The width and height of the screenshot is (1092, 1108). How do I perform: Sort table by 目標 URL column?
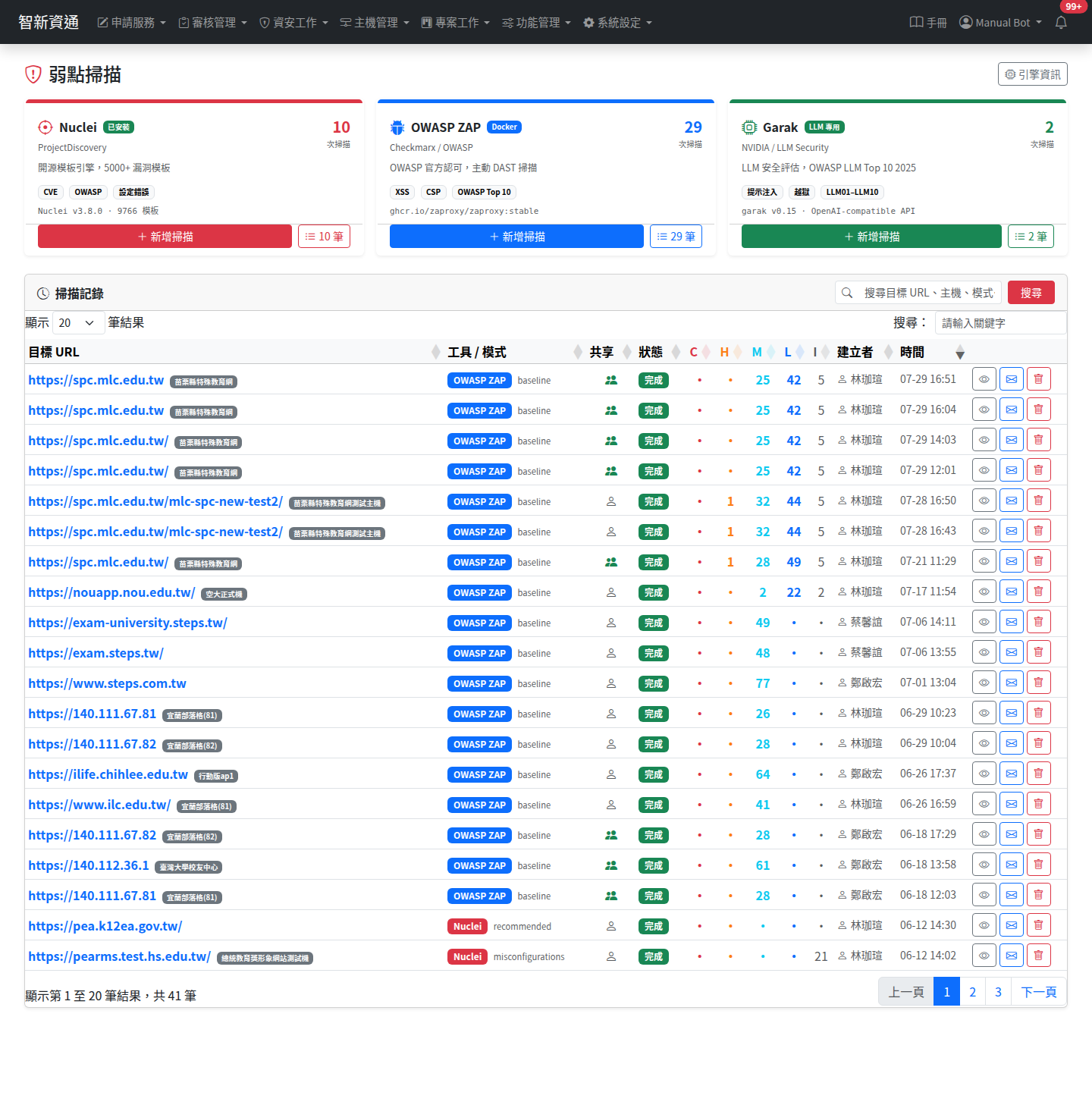[x=234, y=352]
